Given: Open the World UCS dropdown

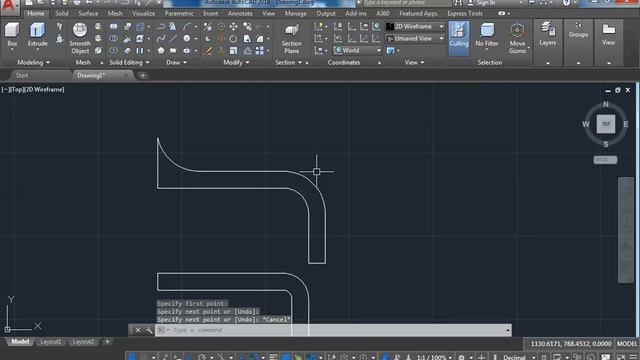Looking at the screenshot, I should coord(358,50).
